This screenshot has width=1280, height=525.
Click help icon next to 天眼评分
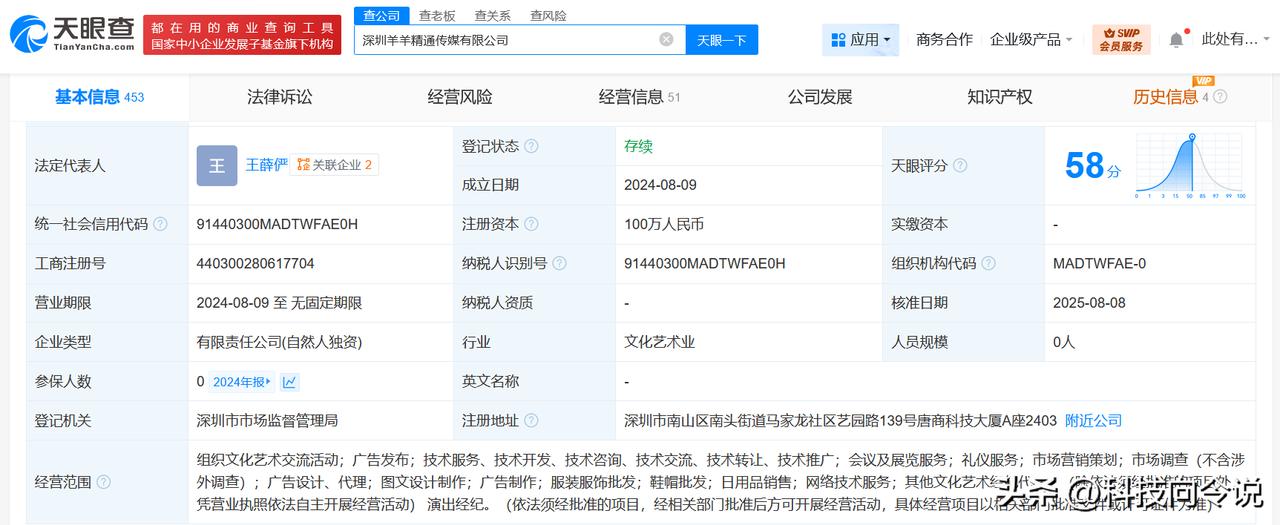click(959, 166)
